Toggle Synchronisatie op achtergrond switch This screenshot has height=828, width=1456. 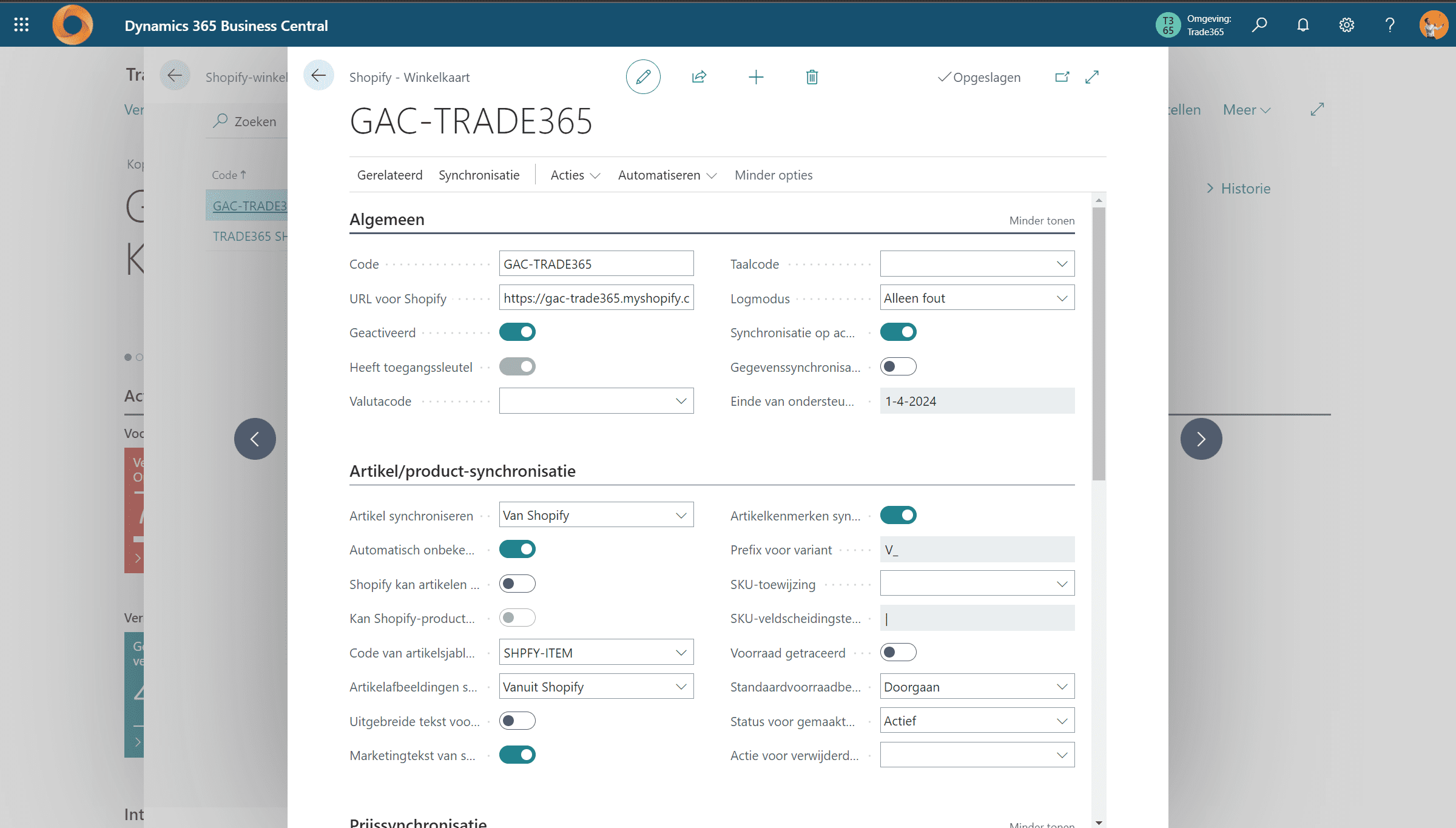coord(898,332)
